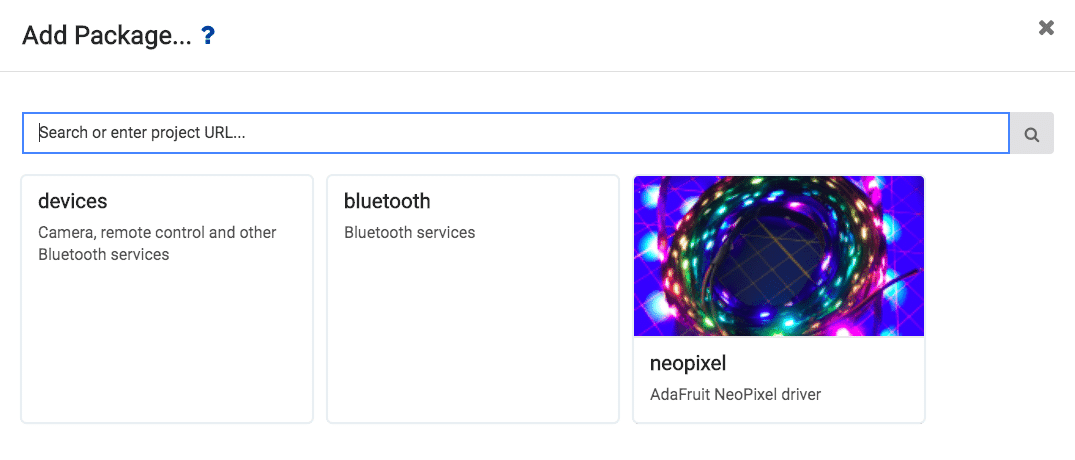Click the 'neopixel' card title
Screen dimensions: 1075x460
click(x=688, y=363)
